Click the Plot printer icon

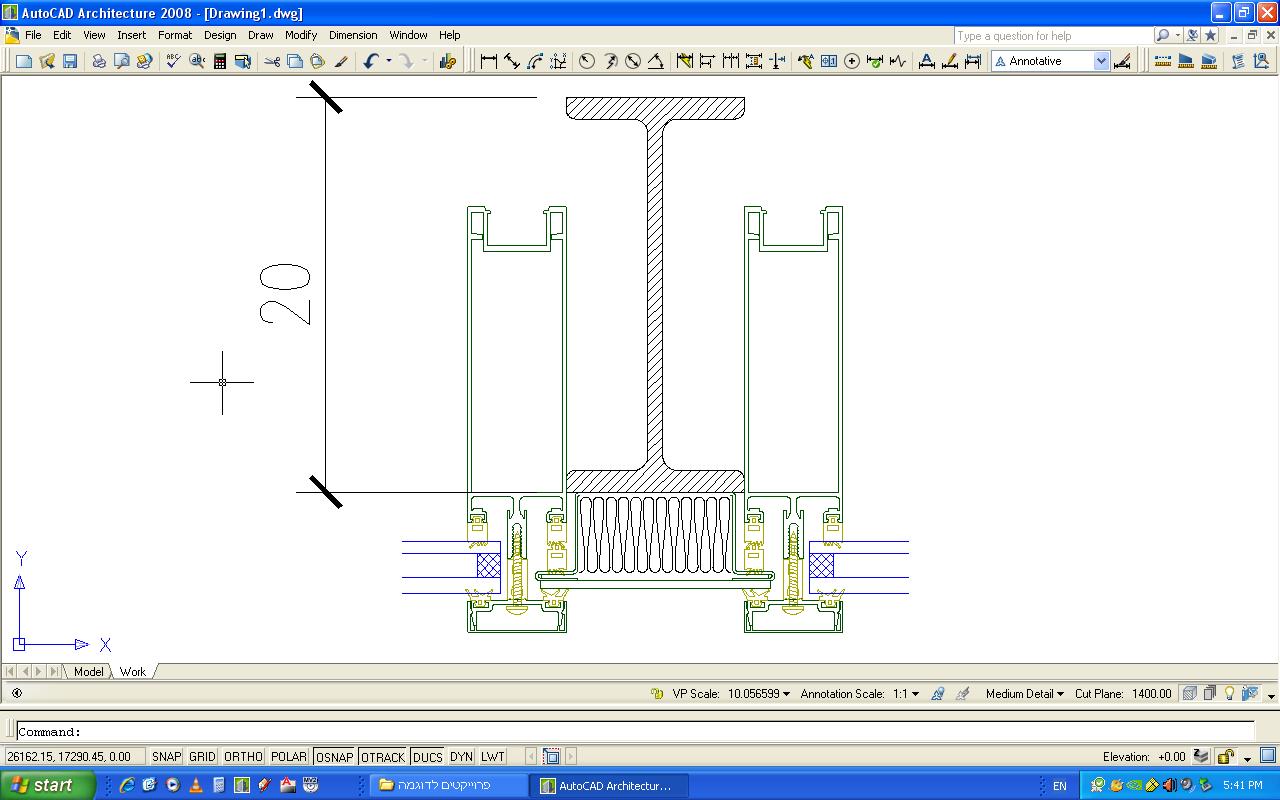point(99,61)
